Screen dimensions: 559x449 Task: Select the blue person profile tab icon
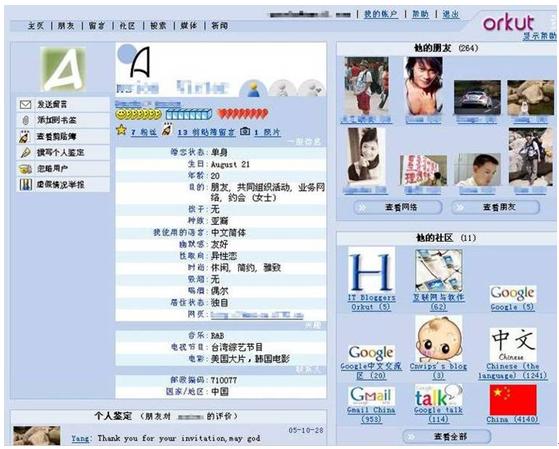[x=253, y=88]
